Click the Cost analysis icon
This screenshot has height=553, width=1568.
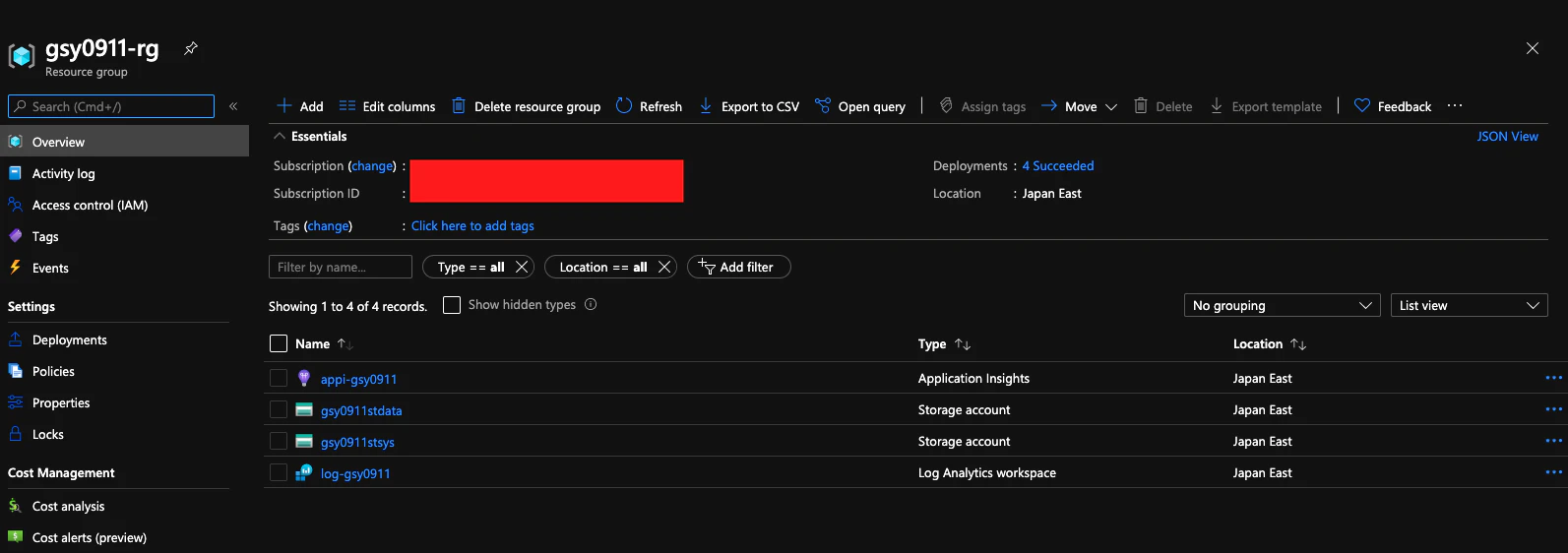point(15,506)
